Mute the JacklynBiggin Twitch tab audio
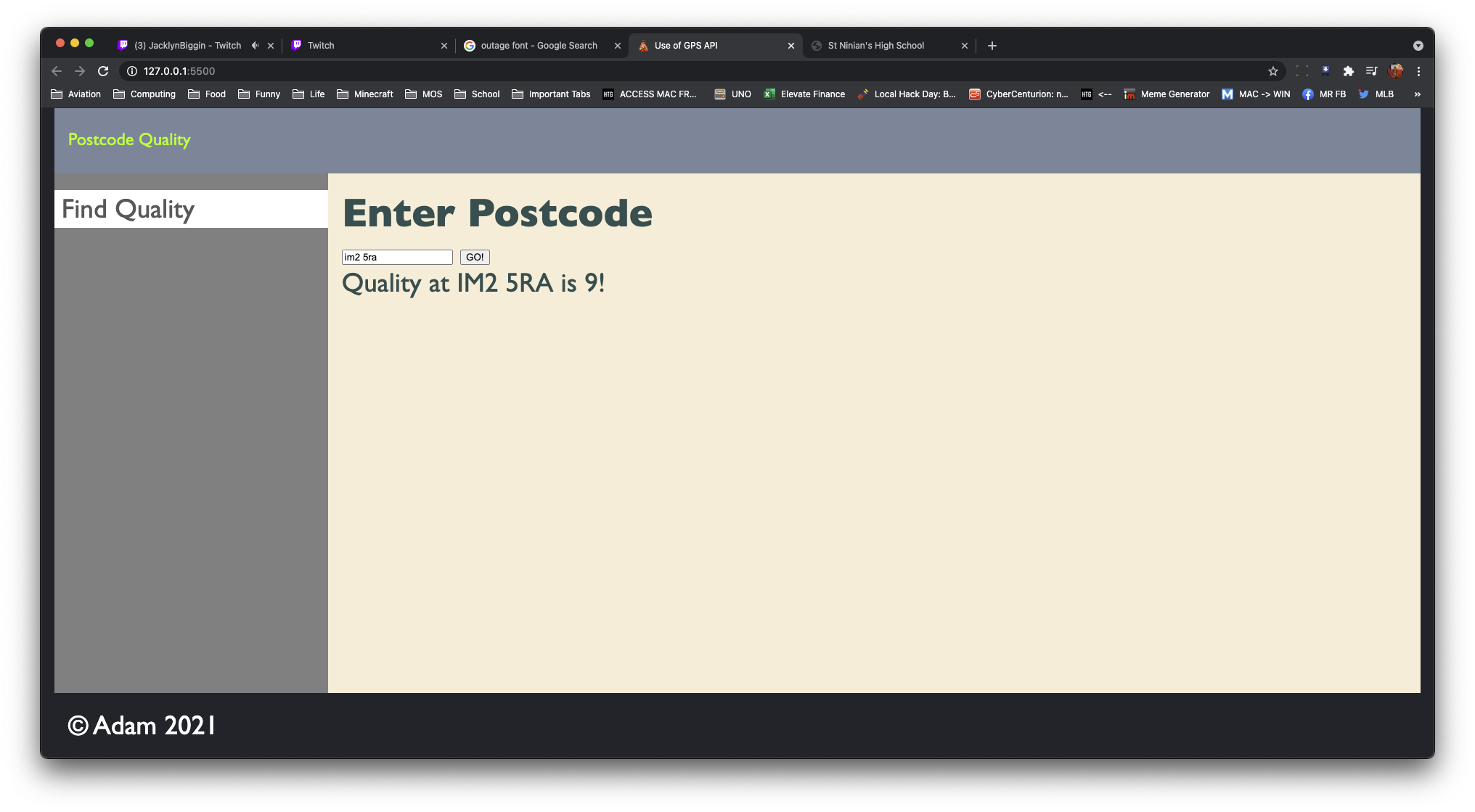The image size is (1475, 812). 255,46
